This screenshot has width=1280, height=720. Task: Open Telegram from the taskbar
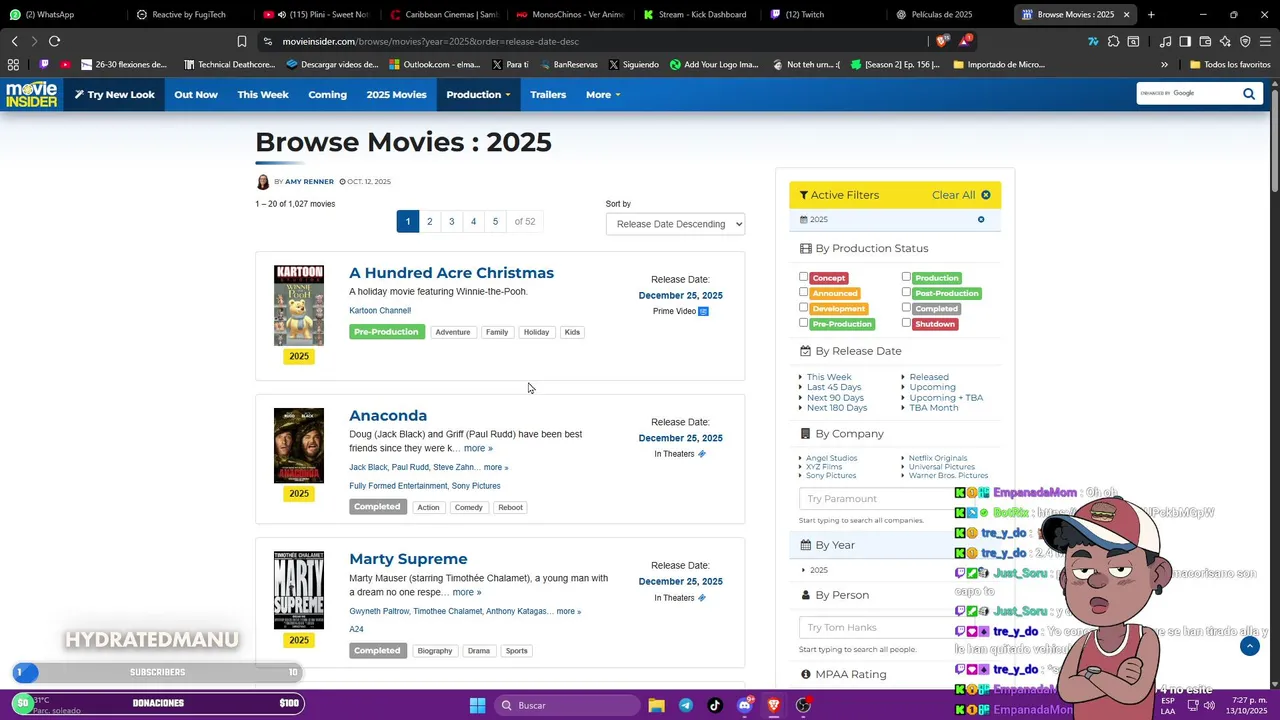(685, 705)
